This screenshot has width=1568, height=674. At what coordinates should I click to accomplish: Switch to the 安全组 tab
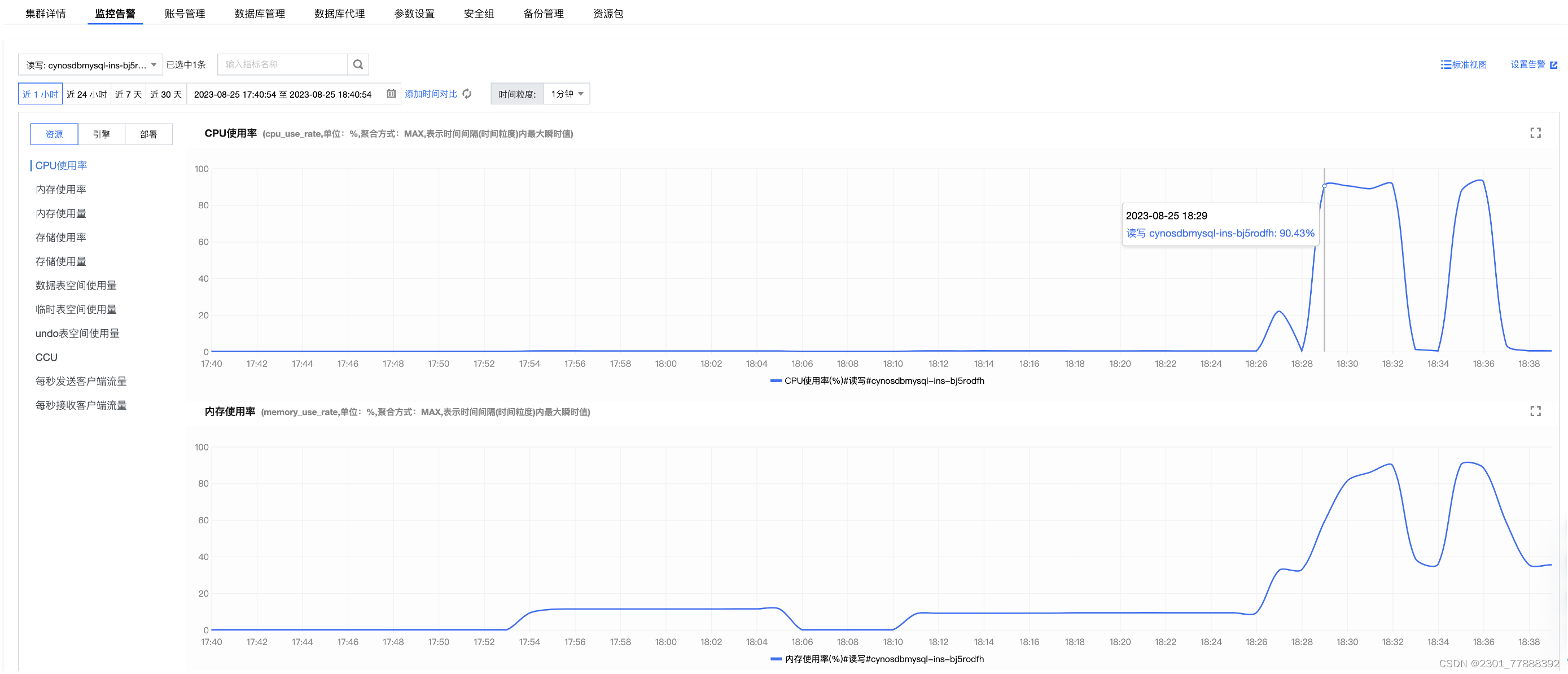click(x=479, y=14)
